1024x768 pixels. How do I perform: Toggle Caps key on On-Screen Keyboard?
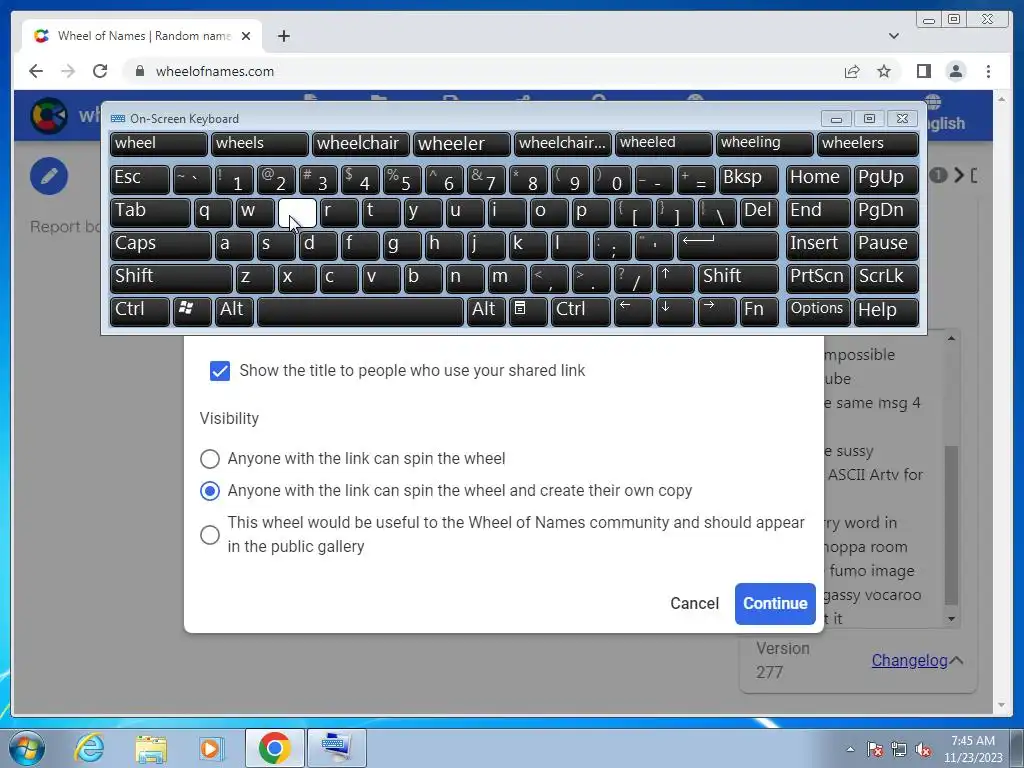coord(161,246)
